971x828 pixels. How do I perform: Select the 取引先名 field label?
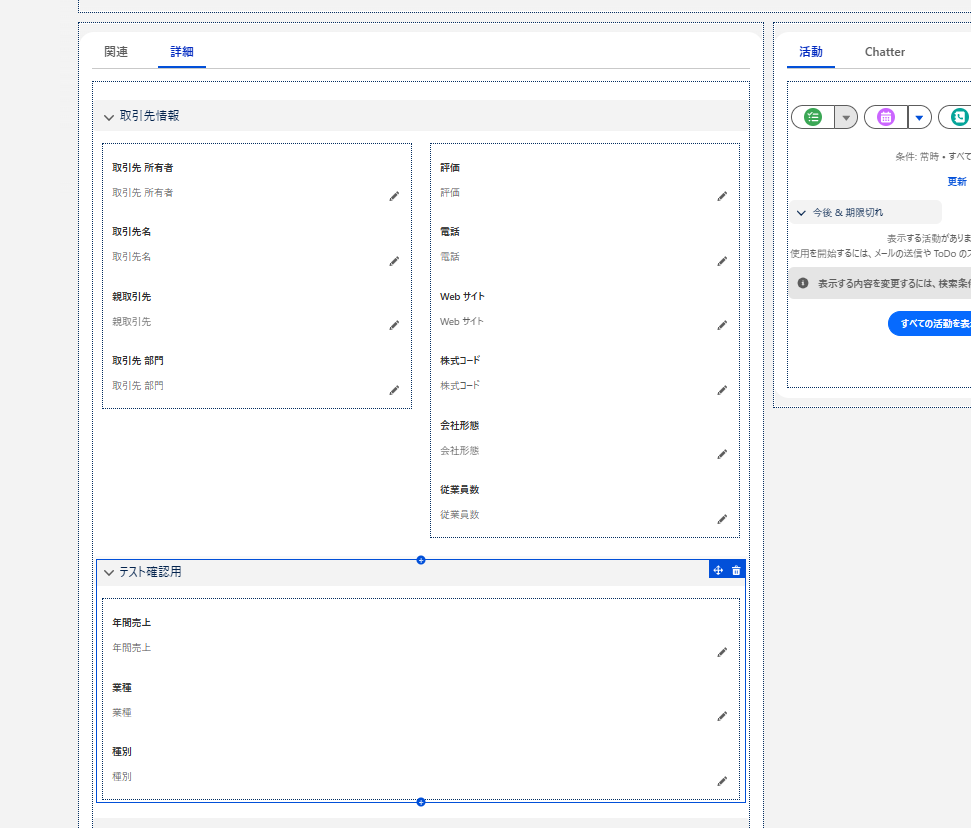point(131,232)
